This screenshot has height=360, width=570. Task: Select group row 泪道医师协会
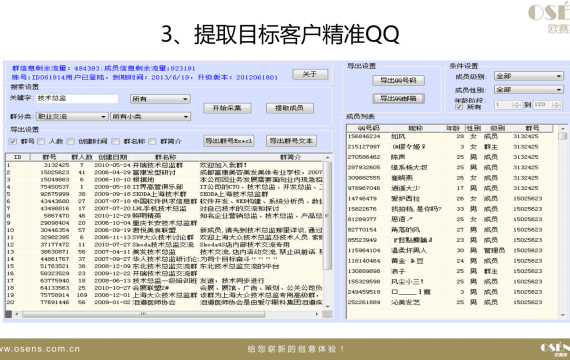pos(164,303)
